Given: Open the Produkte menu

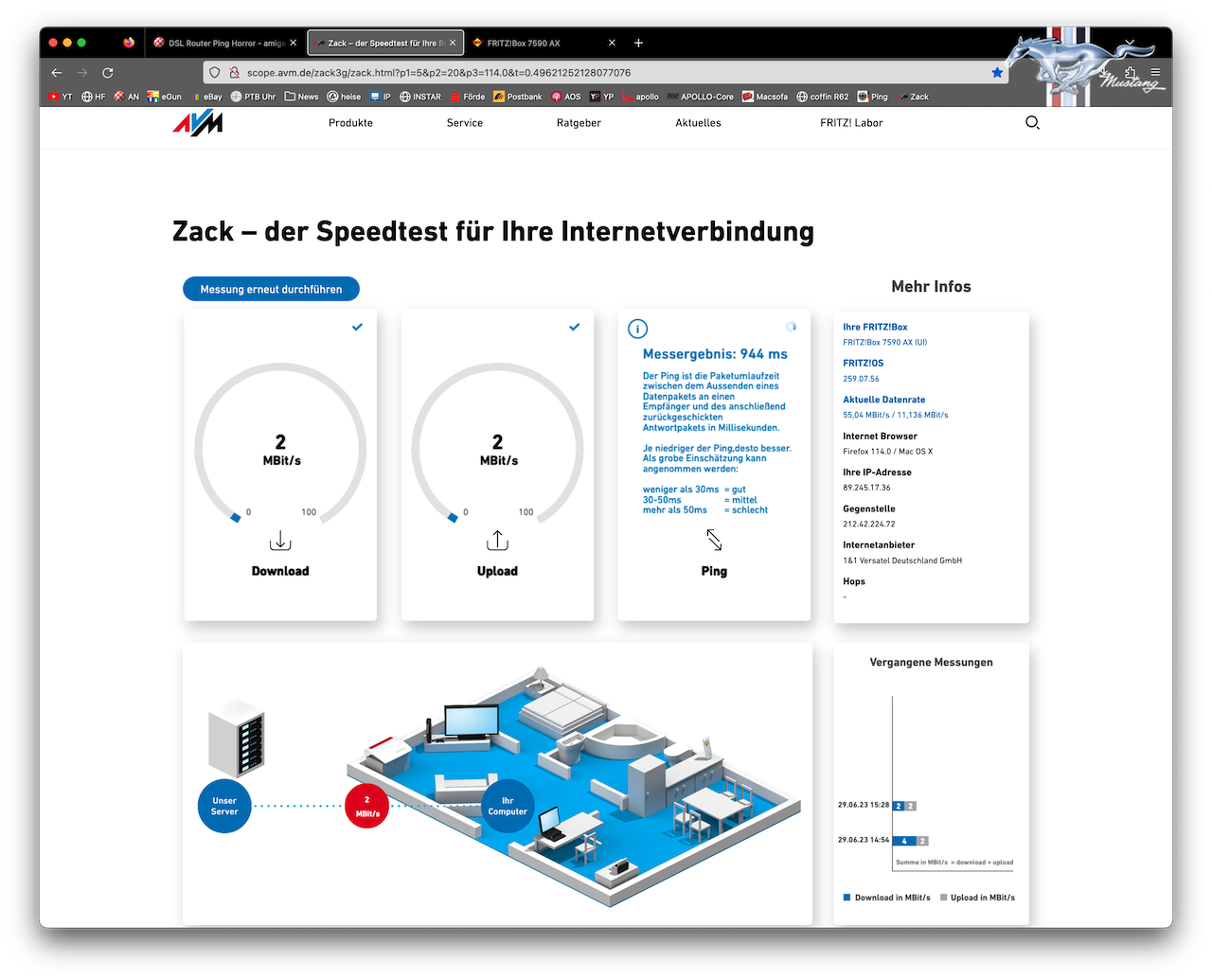Looking at the screenshot, I should 350,123.
